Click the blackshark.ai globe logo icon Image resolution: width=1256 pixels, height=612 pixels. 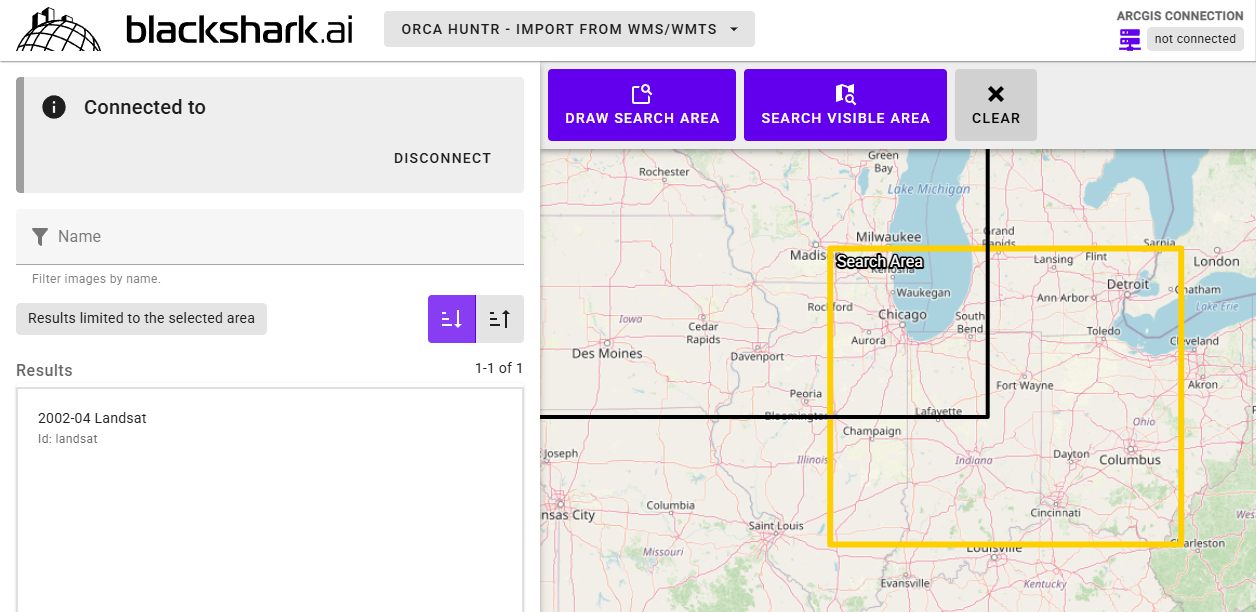[59, 30]
